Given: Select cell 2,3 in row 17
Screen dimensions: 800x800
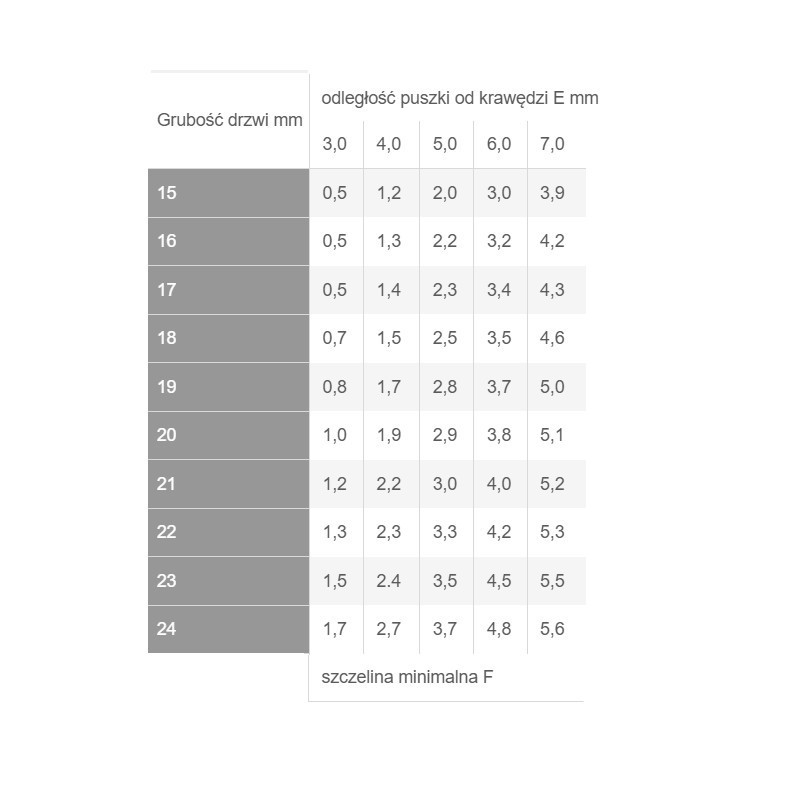Looking at the screenshot, I should tap(445, 290).
